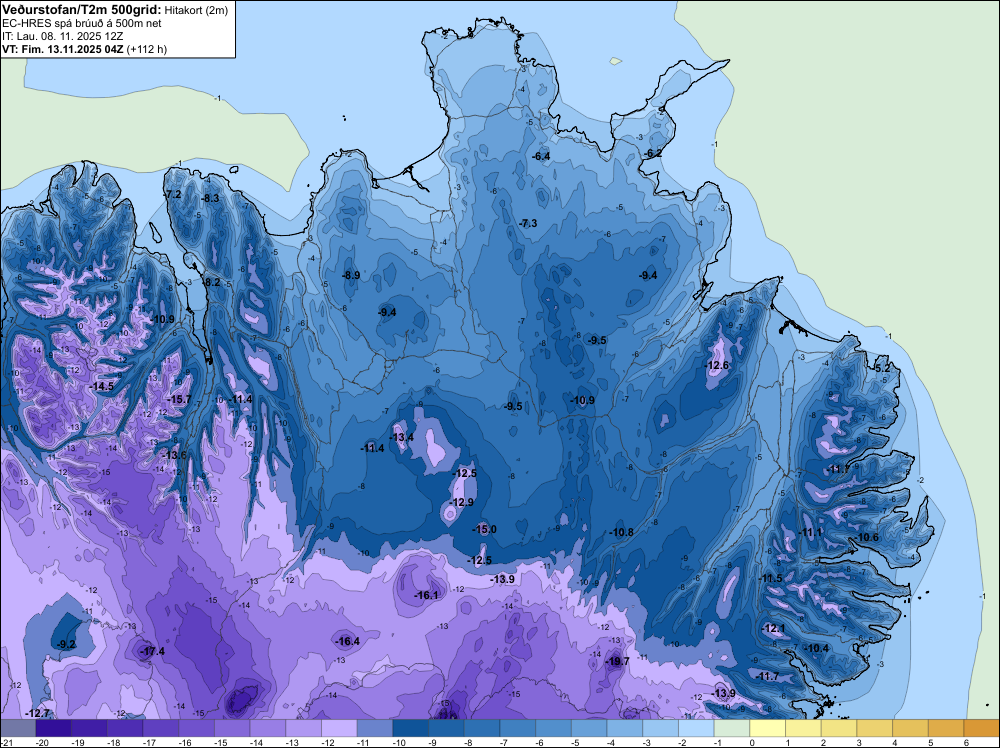Pick the 0 pale yellow legend swatch
This screenshot has height=748, width=1000.
click(768, 728)
